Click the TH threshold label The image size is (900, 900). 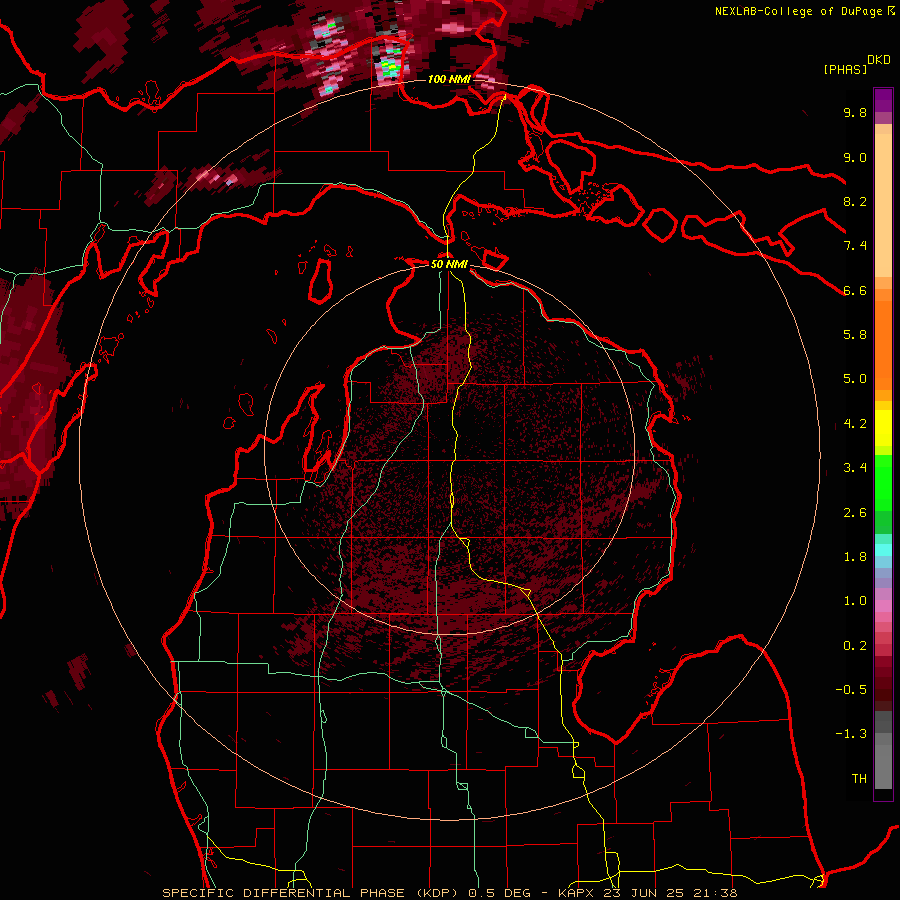[x=859, y=779]
